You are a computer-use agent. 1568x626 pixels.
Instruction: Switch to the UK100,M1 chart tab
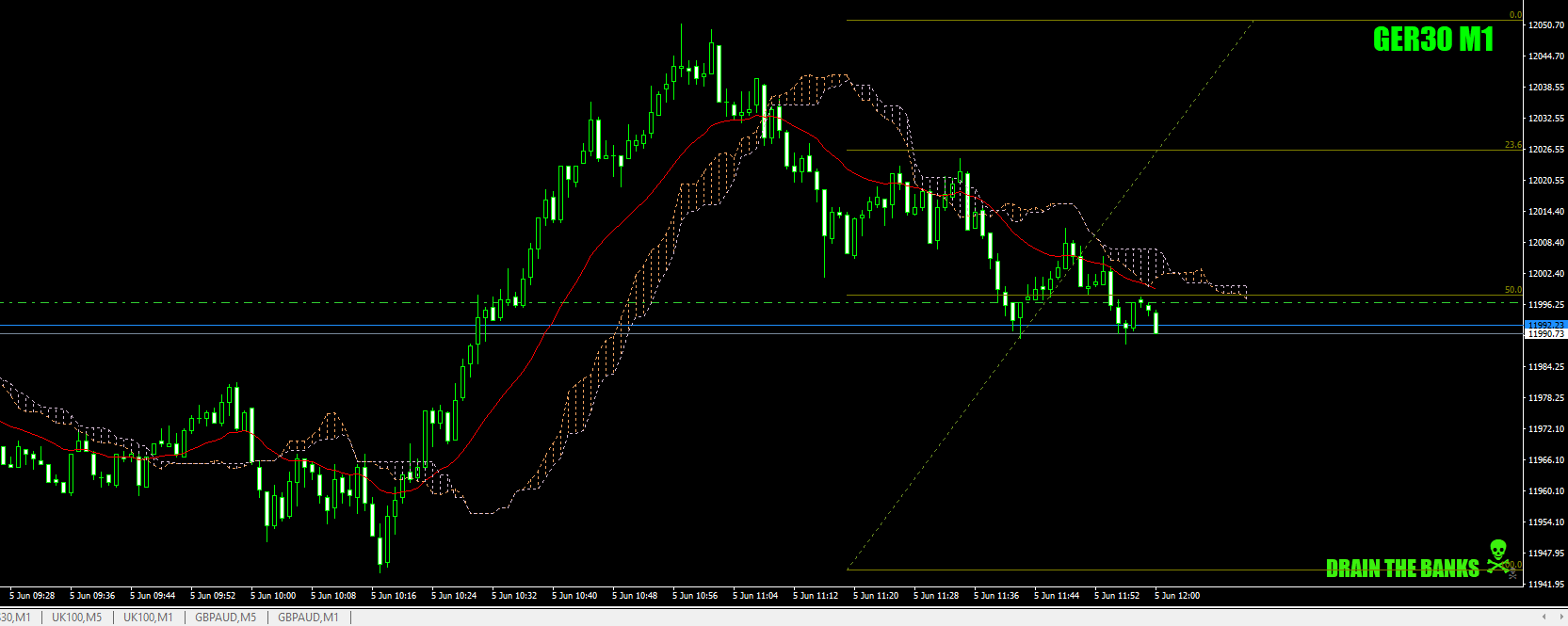(x=148, y=618)
